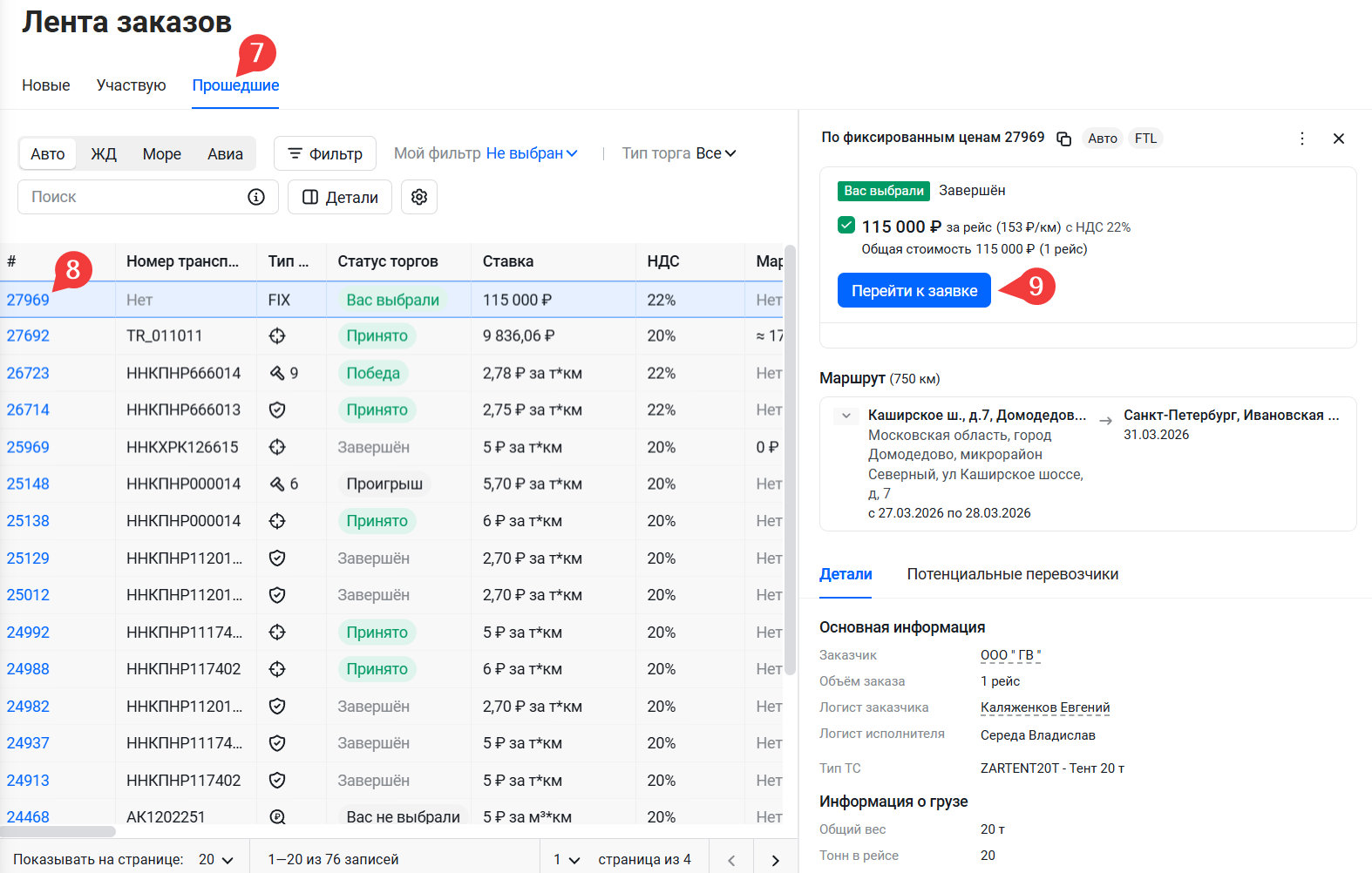The width and height of the screenshot is (1372, 873).
Task: Switch to the Участвую tab
Action: click(x=131, y=85)
